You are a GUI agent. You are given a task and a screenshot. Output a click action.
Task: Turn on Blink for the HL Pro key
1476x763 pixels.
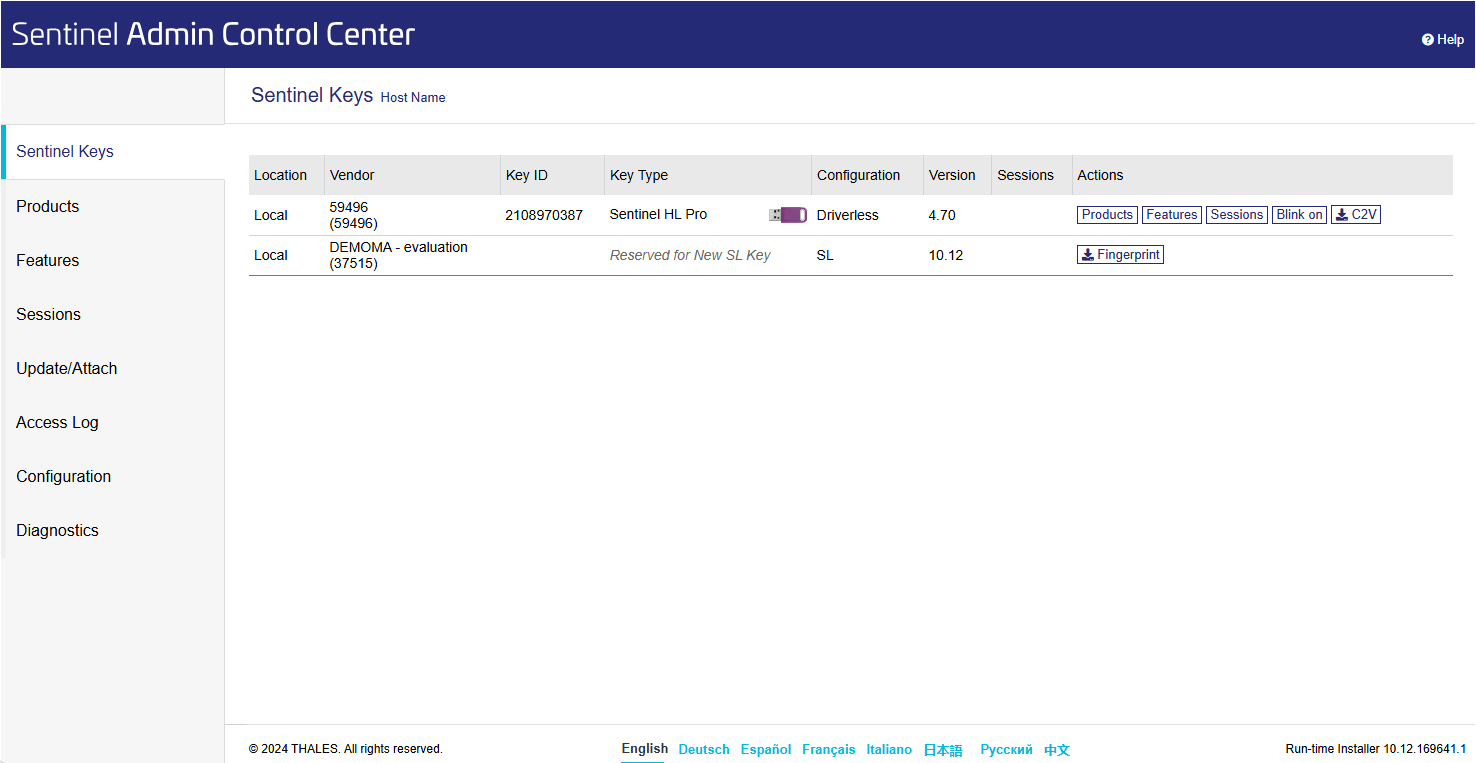click(1299, 215)
